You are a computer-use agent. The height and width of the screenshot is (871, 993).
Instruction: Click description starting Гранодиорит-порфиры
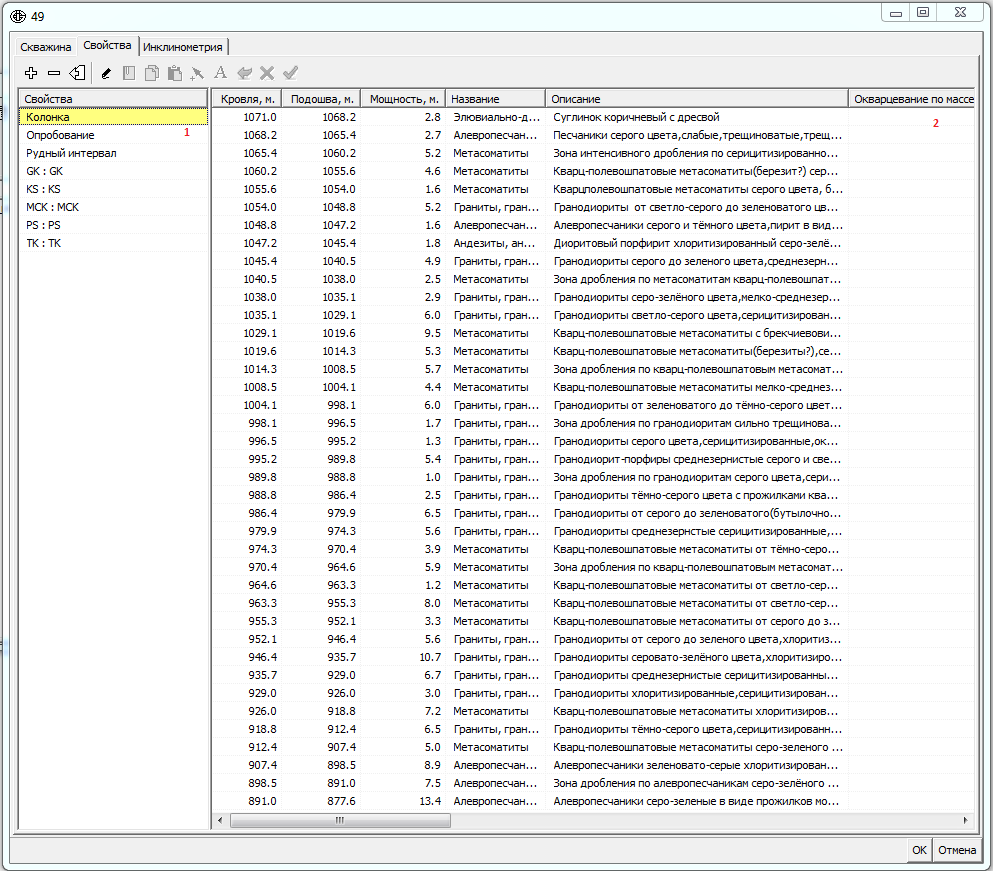pyautogui.click(x=697, y=459)
